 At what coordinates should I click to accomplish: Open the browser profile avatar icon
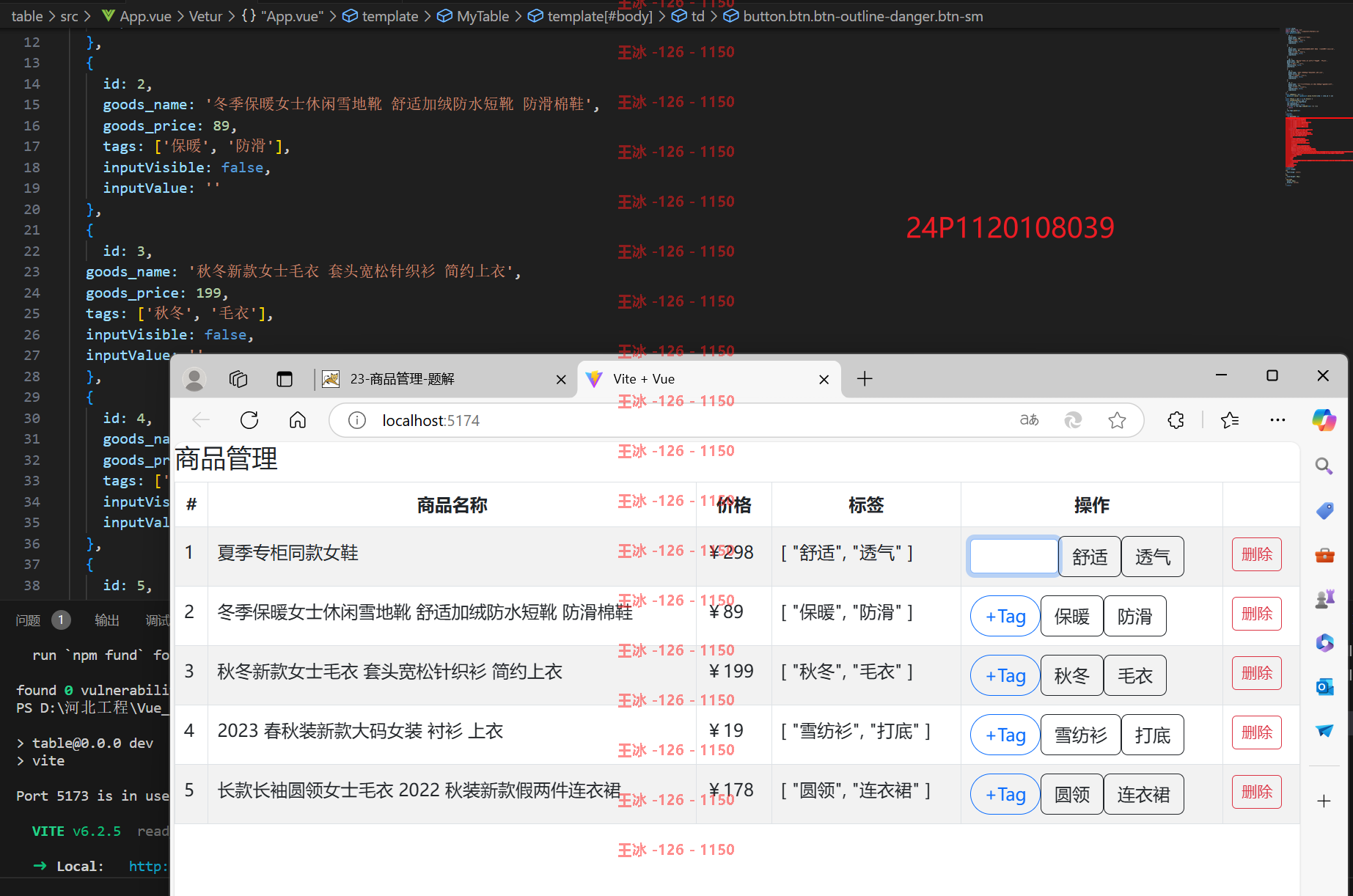194,379
